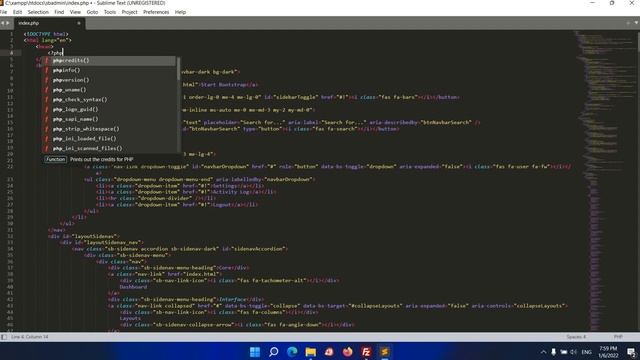The height and width of the screenshot is (360, 640).
Task: Click line number 40 in gutter
Action: (x=10, y=287)
